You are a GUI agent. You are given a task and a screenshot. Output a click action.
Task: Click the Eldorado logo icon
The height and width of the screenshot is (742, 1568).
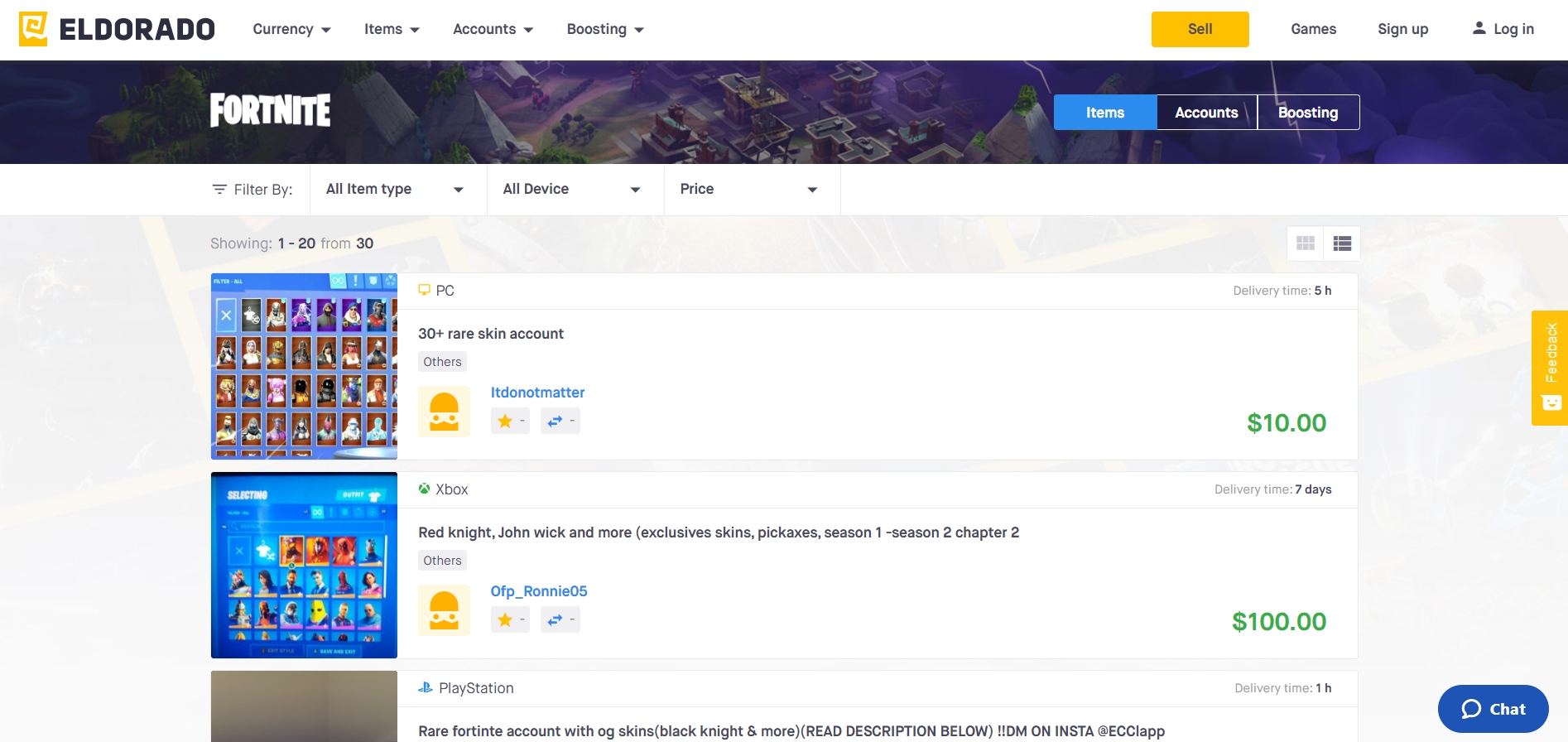coord(33,29)
